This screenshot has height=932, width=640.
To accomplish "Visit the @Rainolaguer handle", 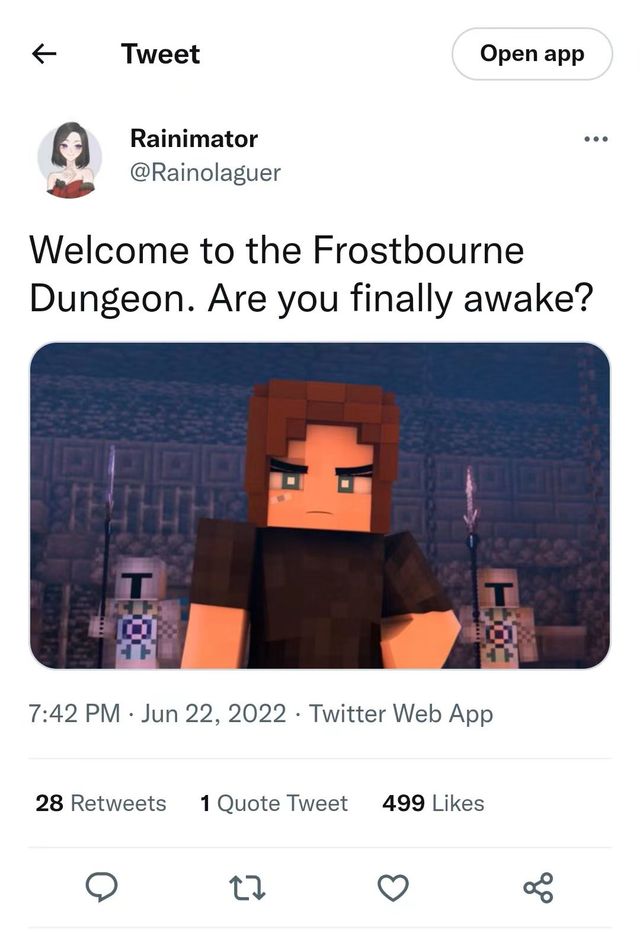I will pyautogui.click(x=205, y=173).
